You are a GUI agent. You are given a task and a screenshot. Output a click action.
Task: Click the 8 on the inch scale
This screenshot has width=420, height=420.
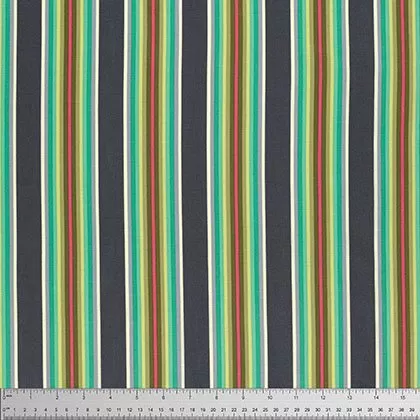pyautogui.click(x=216, y=398)
